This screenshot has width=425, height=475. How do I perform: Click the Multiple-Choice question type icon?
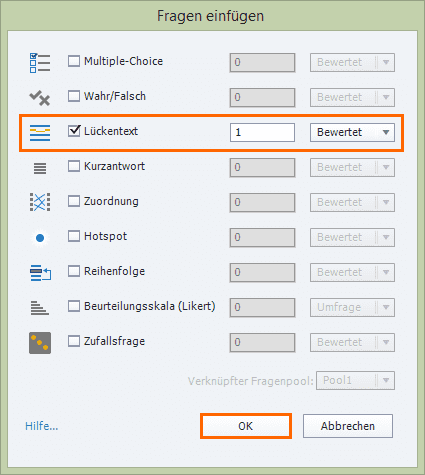click(x=40, y=63)
